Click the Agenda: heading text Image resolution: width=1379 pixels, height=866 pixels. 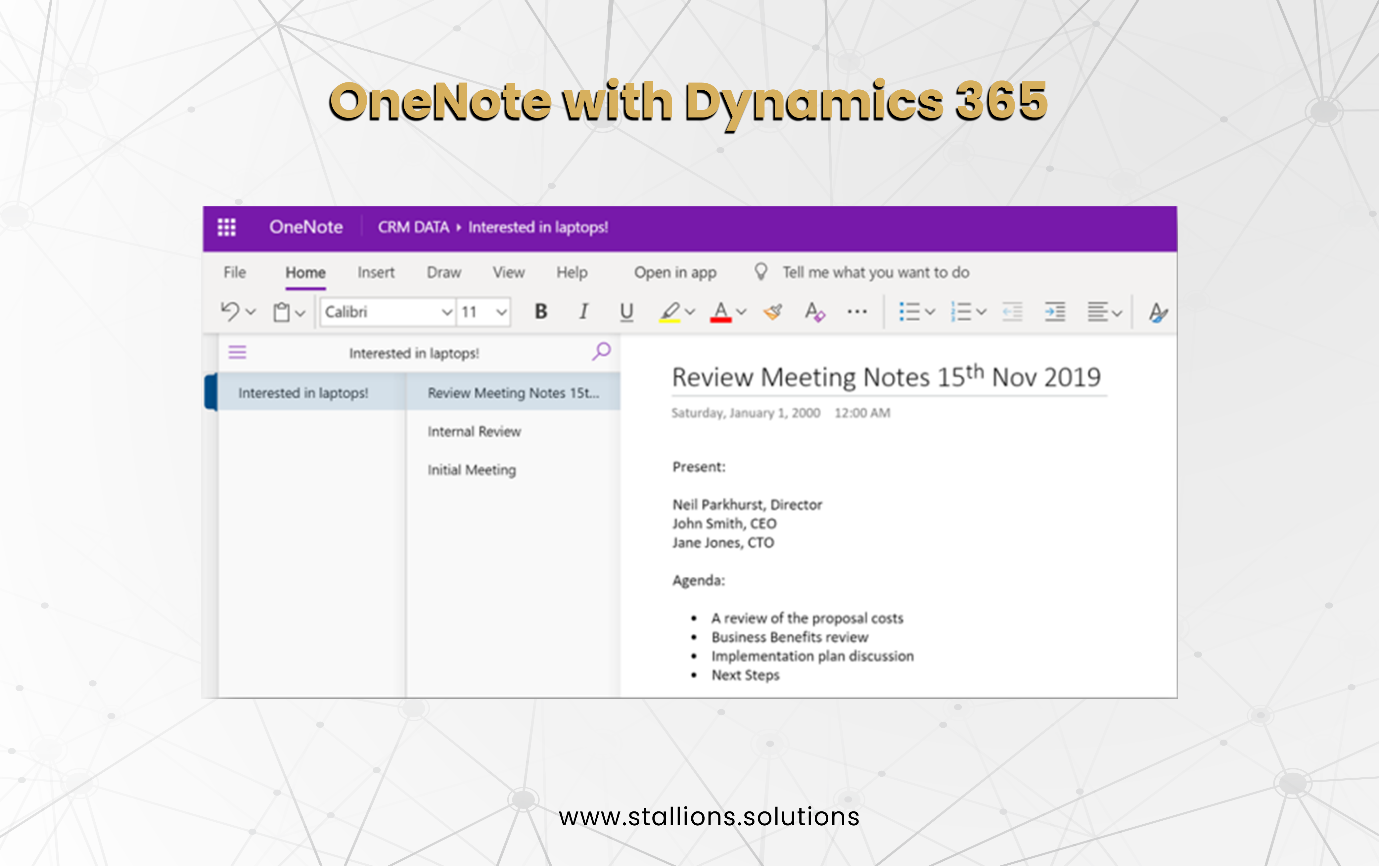coord(699,580)
